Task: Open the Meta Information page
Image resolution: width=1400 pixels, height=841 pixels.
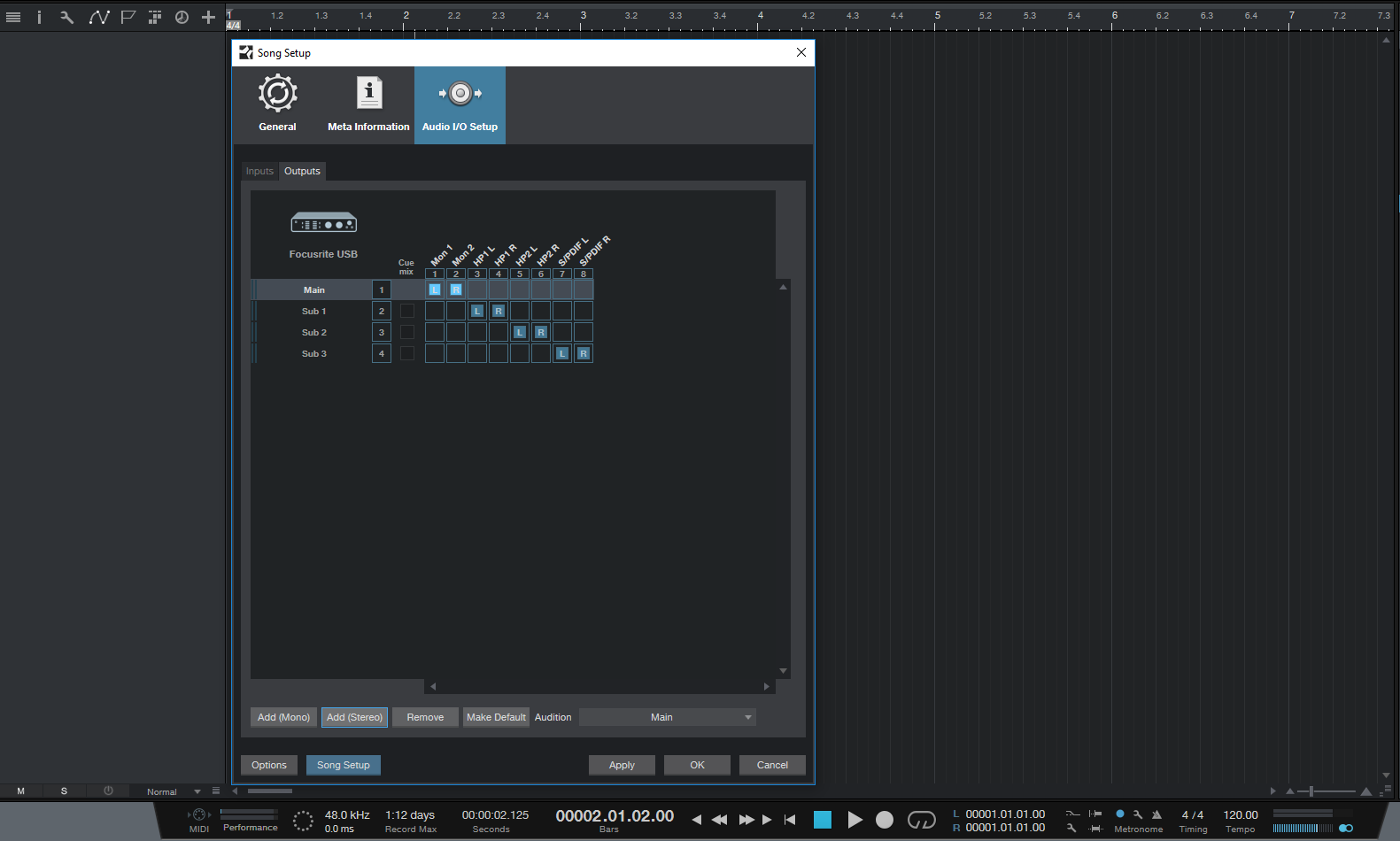Action: (x=368, y=104)
